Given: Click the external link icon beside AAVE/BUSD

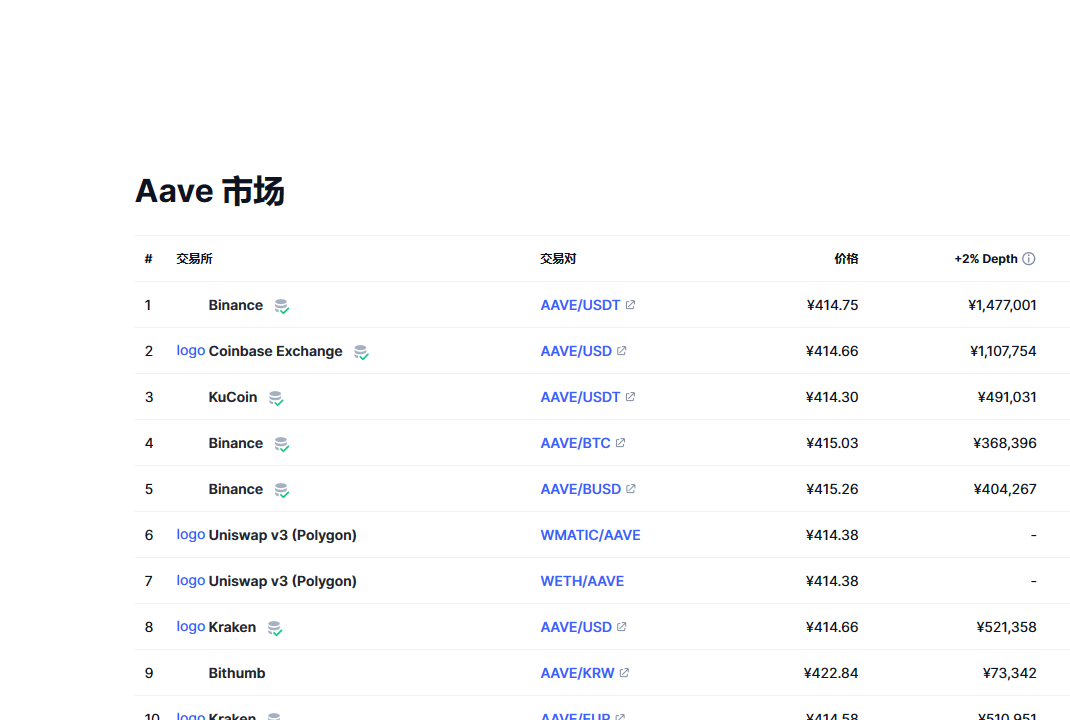Looking at the screenshot, I should click(631, 489).
